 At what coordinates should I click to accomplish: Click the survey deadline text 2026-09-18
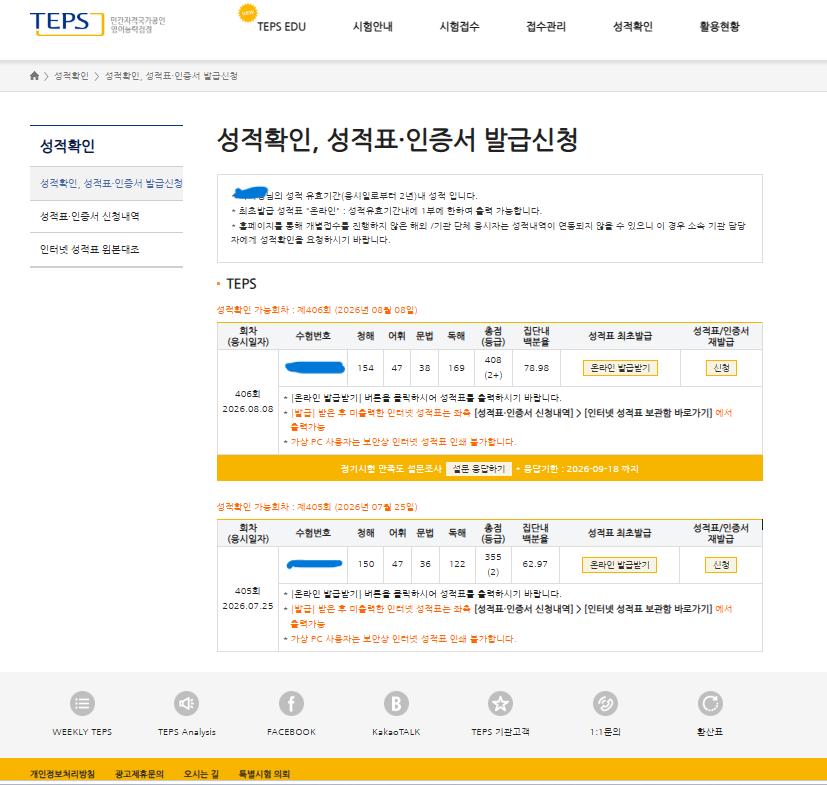click(x=577, y=469)
